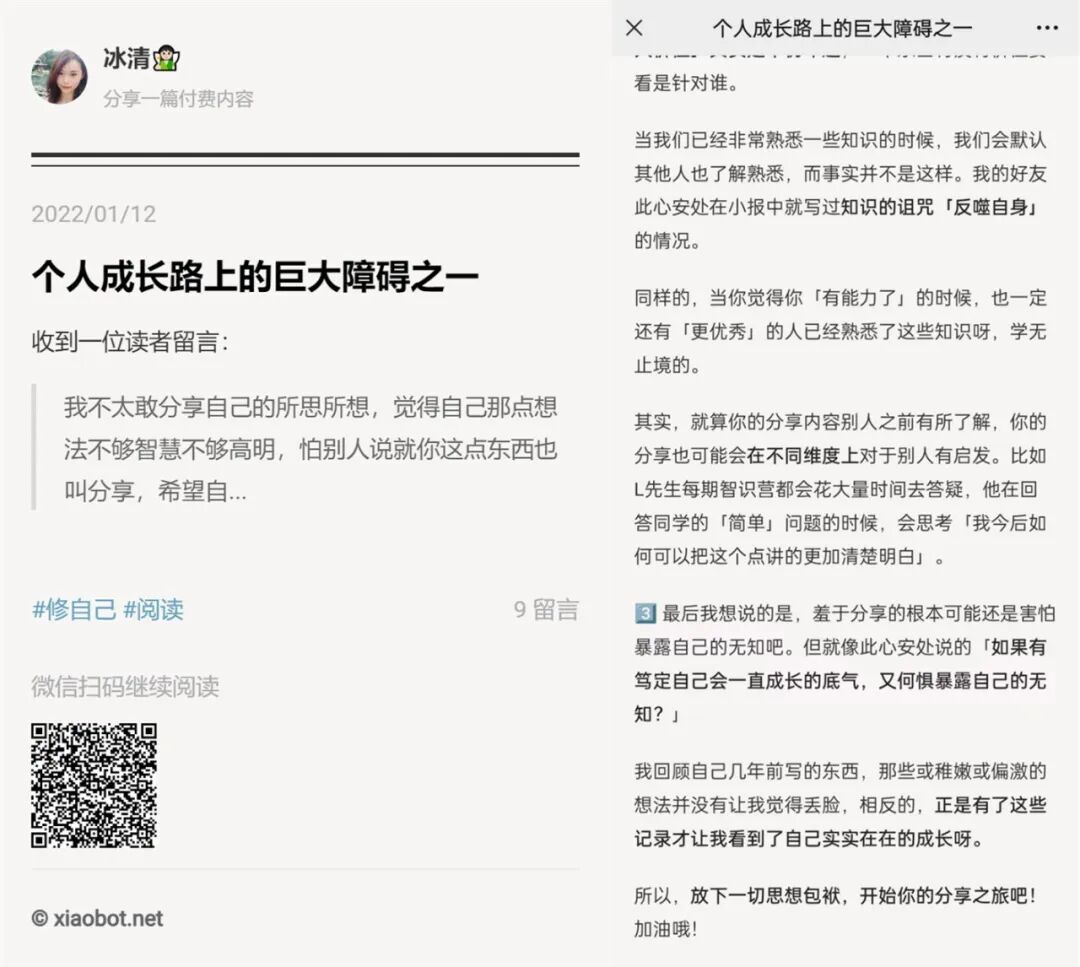This screenshot has height=967, width=1080.
Task: Click the bold text 放下一切思想包袱
Action: point(765,895)
